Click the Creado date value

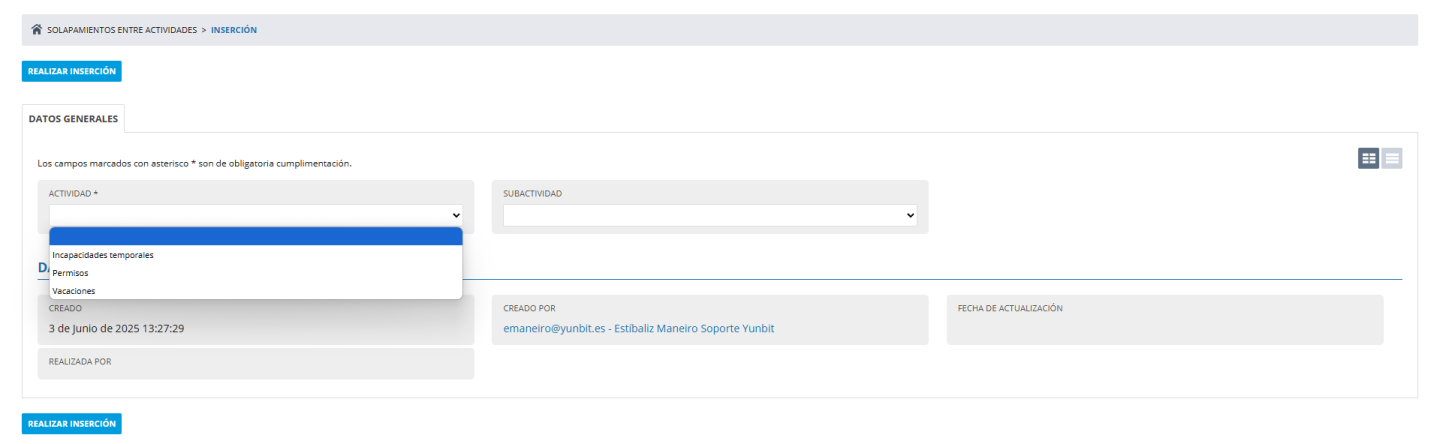pyautogui.click(x=116, y=328)
